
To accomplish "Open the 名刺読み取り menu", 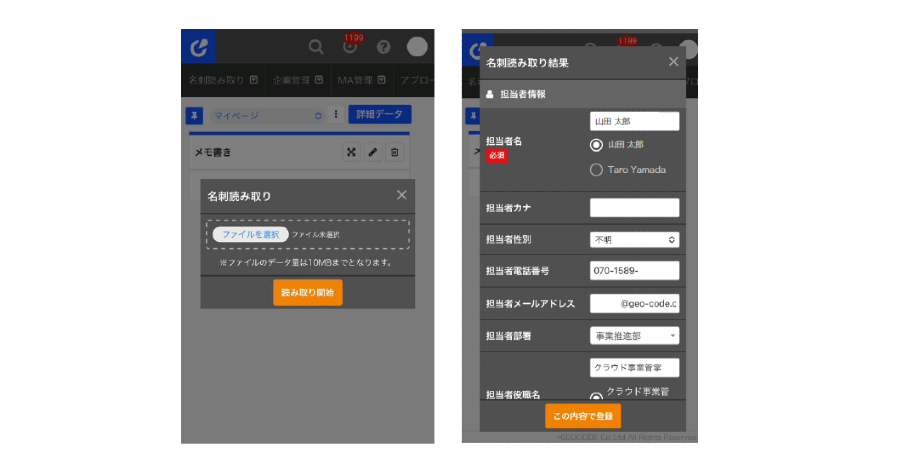I will pyautogui.click(x=223, y=80).
